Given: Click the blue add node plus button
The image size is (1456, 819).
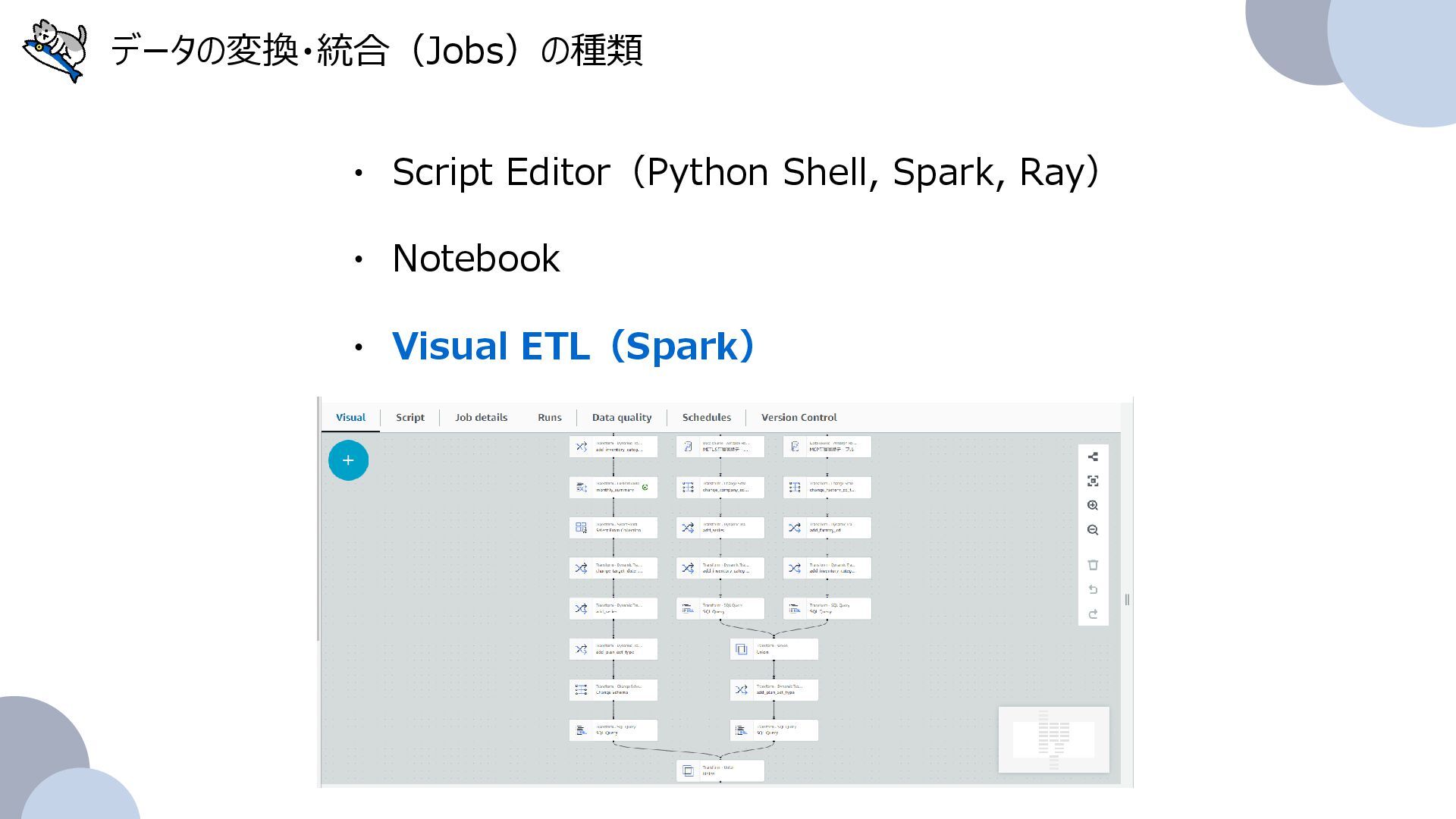Looking at the screenshot, I should click(348, 460).
